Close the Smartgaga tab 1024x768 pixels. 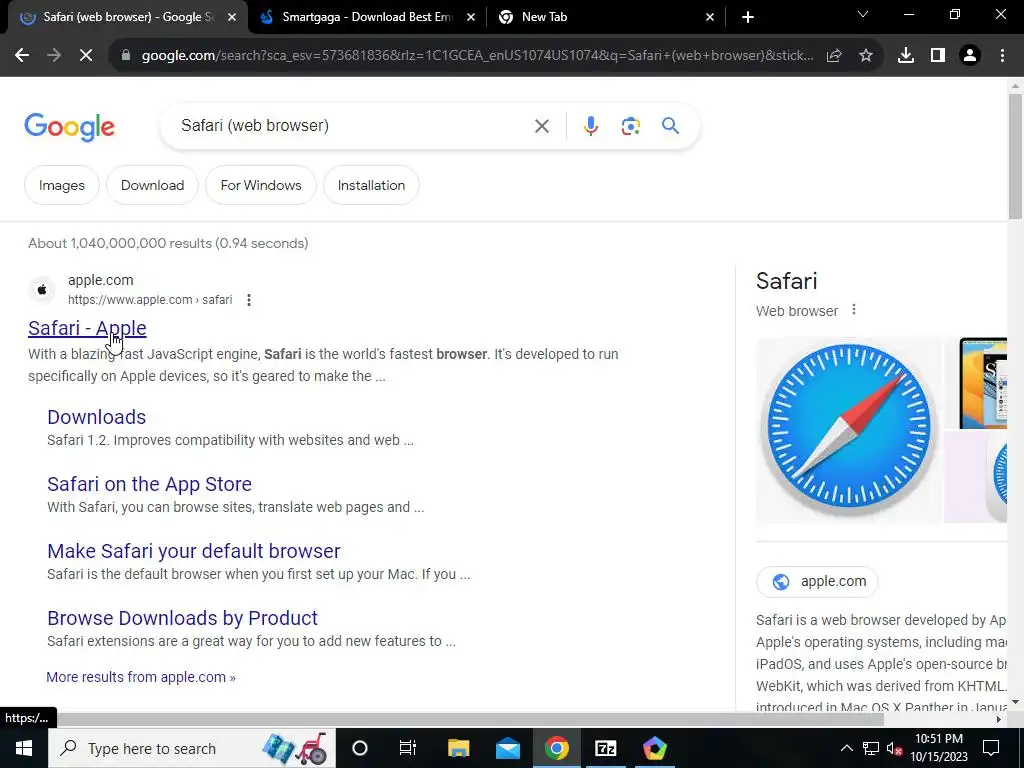pos(471,17)
